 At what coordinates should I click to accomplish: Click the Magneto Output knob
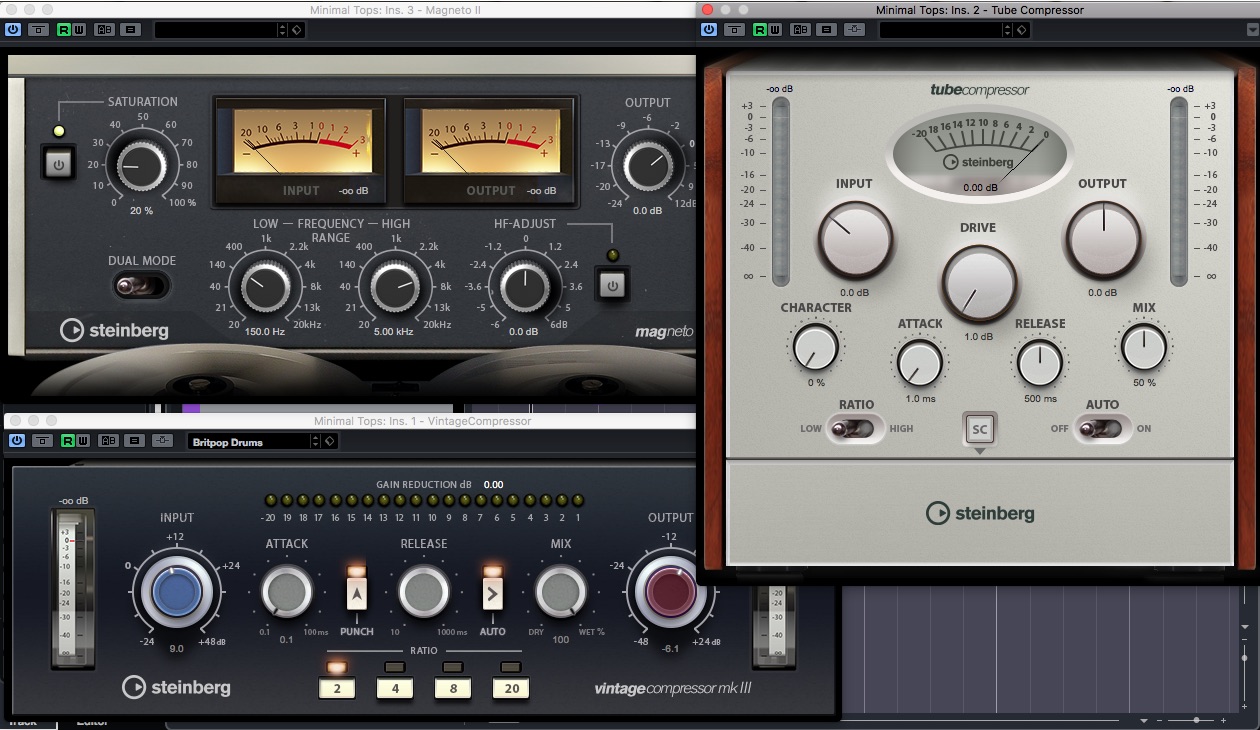pyautogui.click(x=648, y=166)
